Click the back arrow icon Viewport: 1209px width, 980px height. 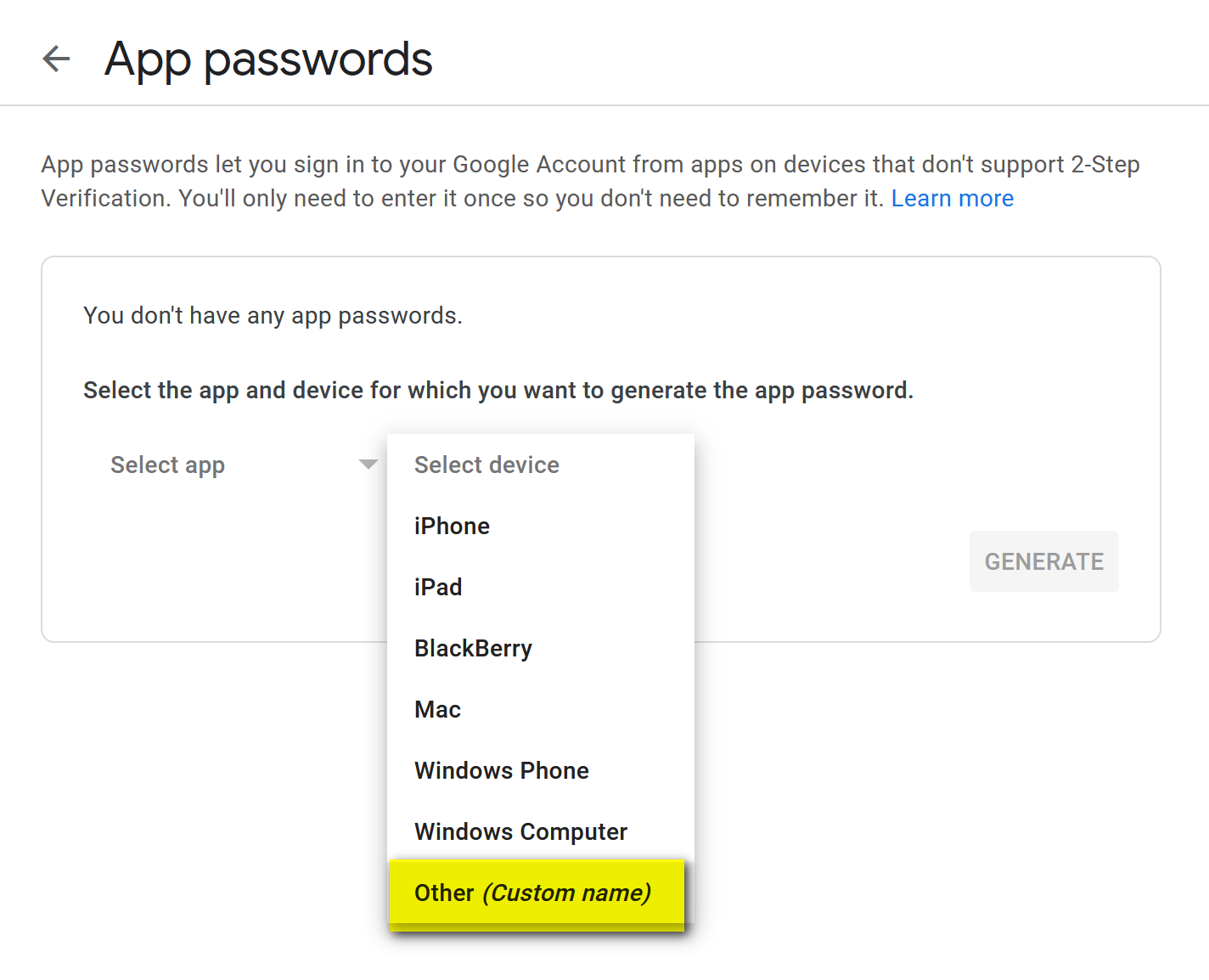tap(56, 59)
